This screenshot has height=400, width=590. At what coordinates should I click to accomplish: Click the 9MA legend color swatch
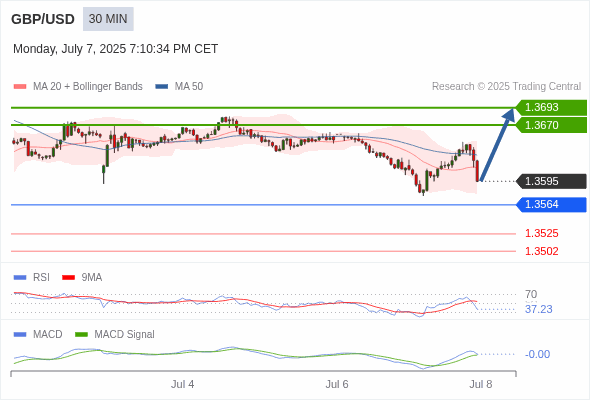(x=68, y=278)
